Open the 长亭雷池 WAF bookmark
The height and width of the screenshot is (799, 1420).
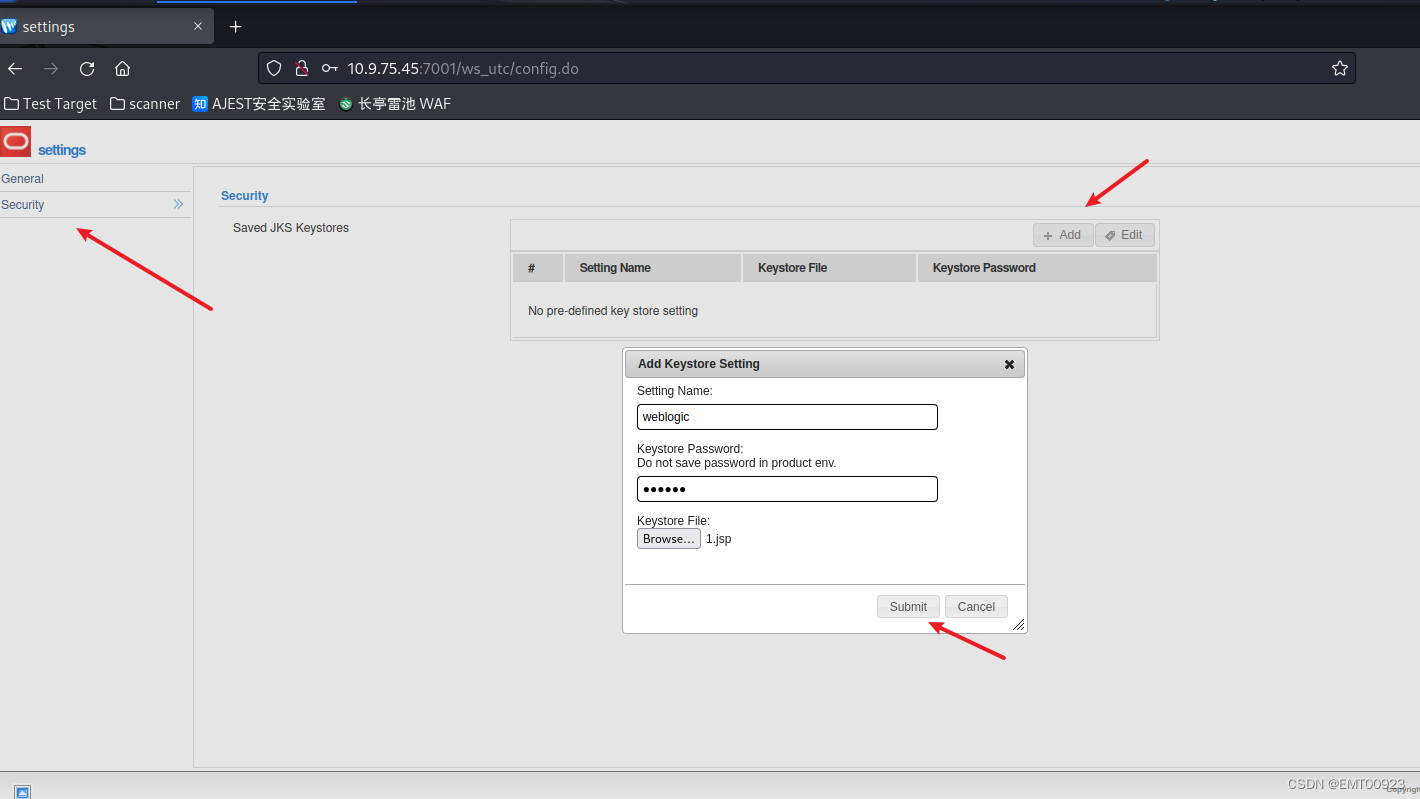[x=395, y=104]
